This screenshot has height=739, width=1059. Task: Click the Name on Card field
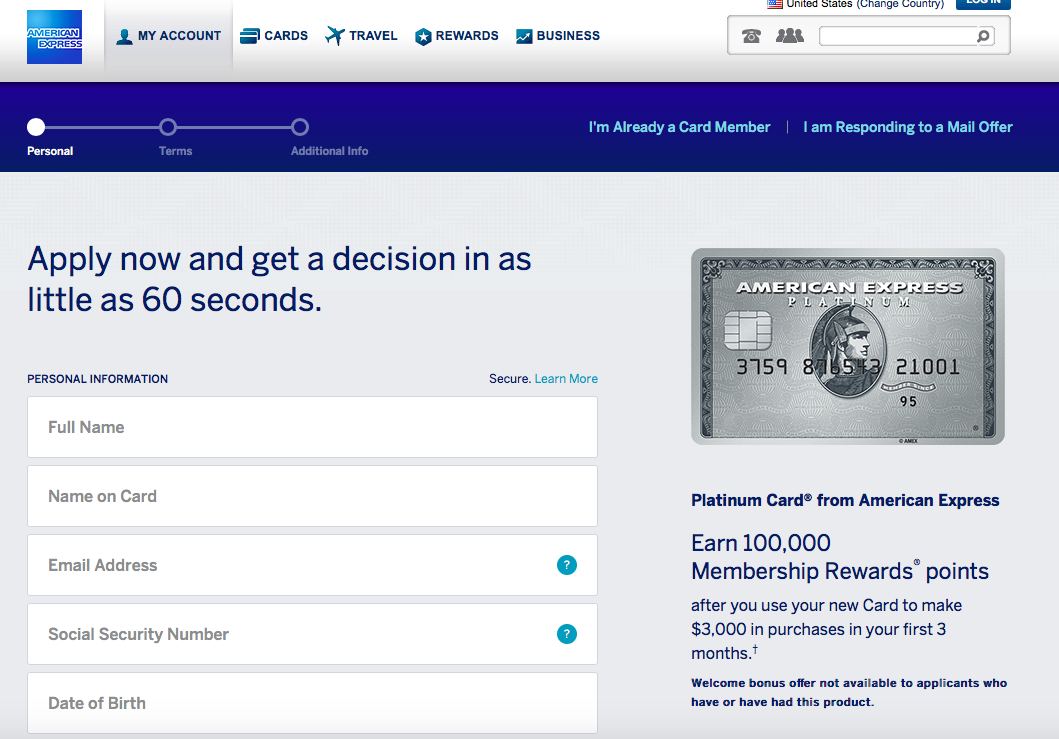point(312,496)
